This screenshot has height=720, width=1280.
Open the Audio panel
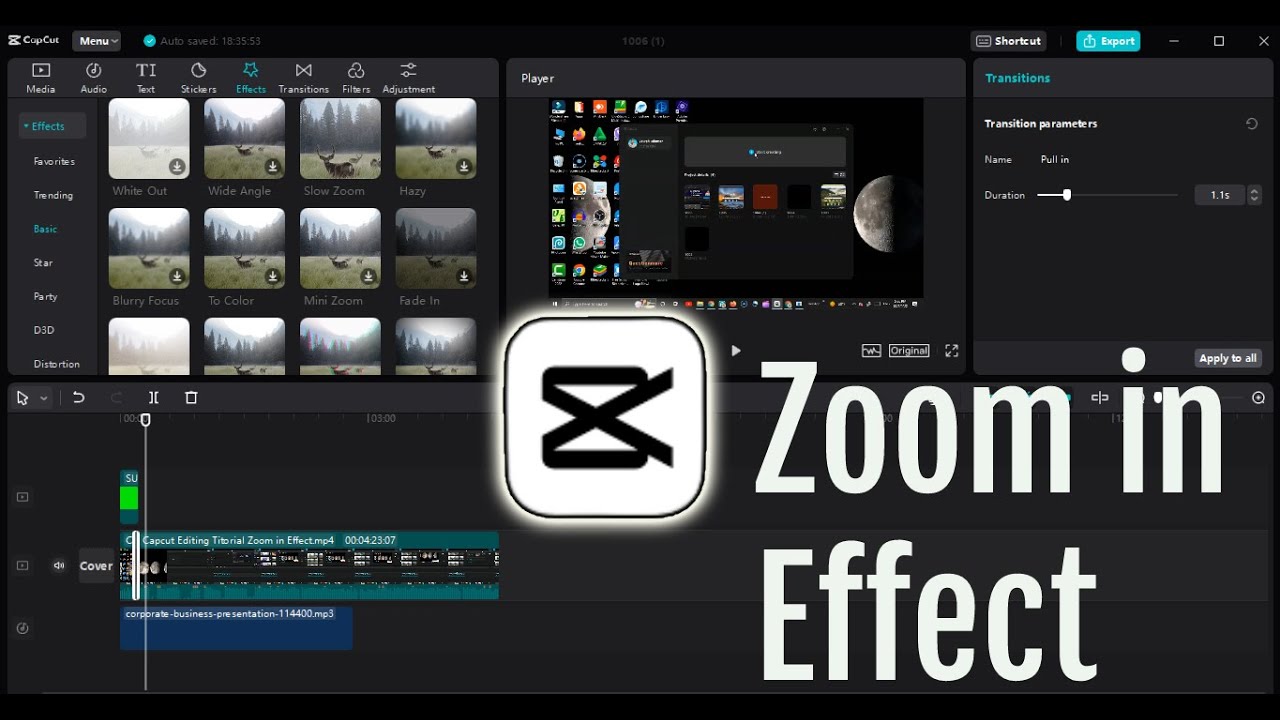click(x=93, y=77)
